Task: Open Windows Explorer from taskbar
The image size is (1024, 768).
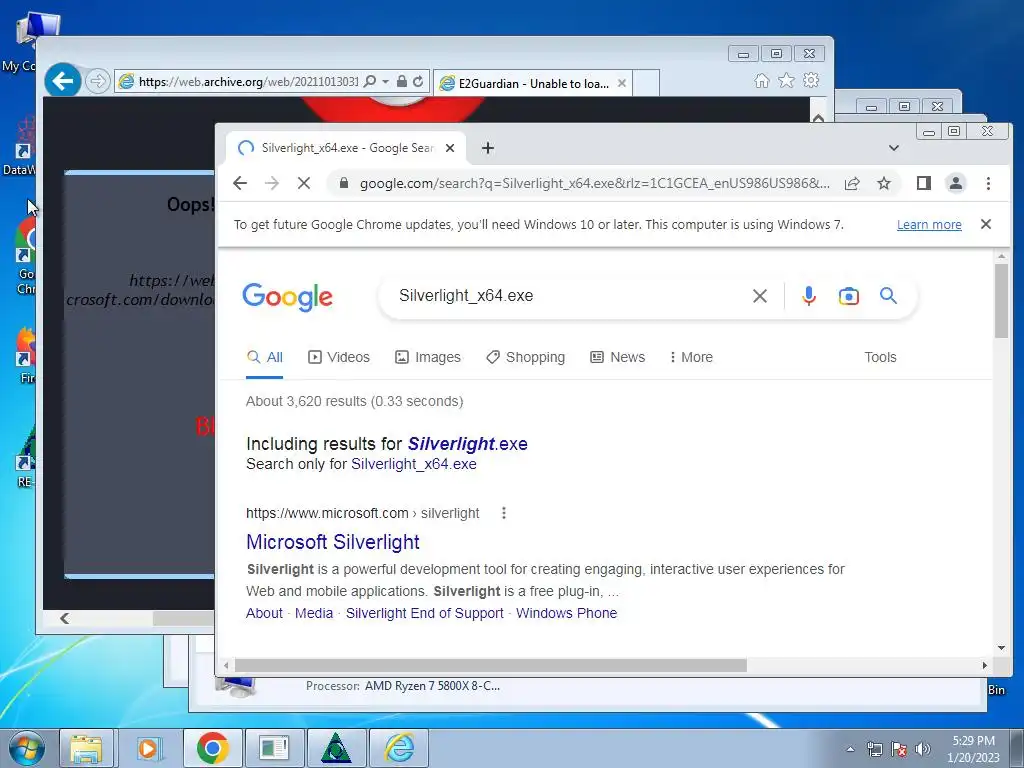Action: (x=86, y=748)
